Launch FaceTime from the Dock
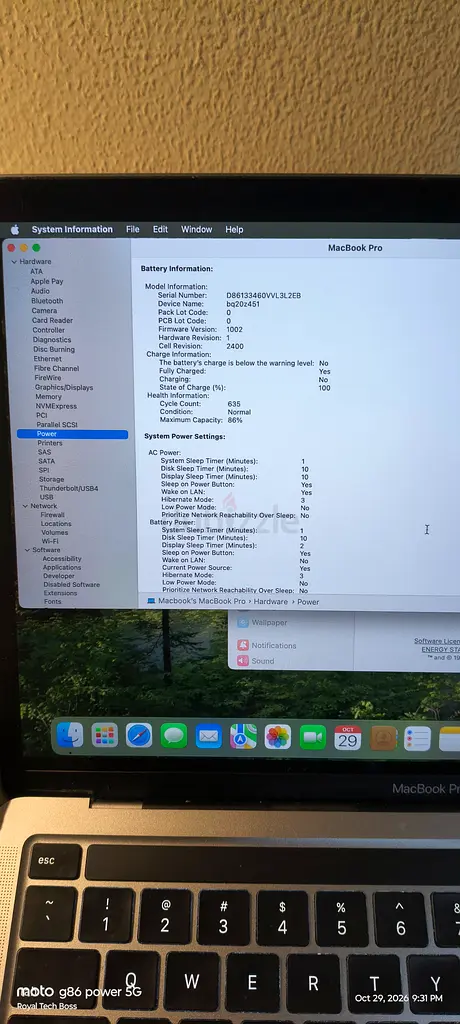Image resolution: width=460 pixels, height=1024 pixels. click(313, 737)
